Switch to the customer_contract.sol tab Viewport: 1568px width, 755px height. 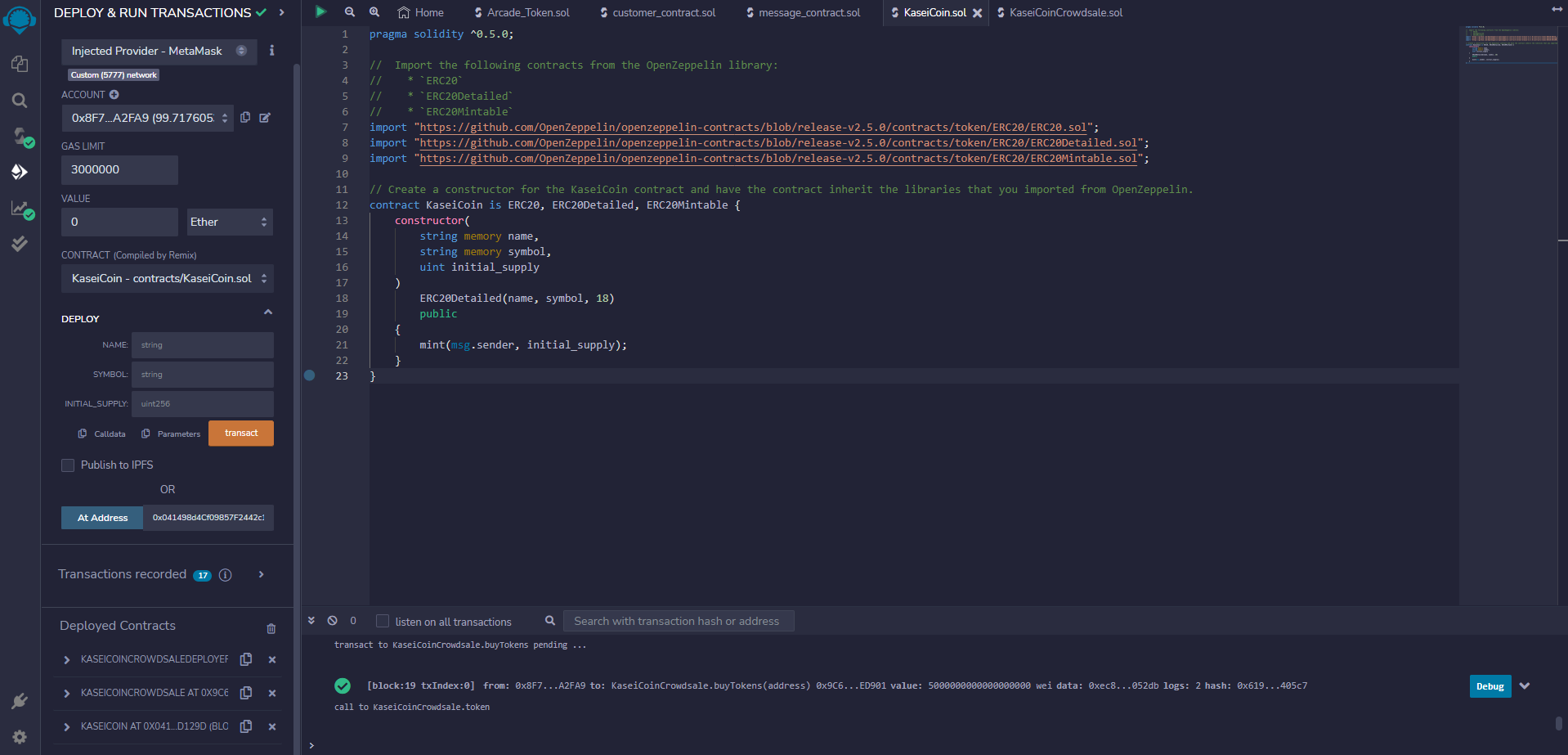click(x=657, y=12)
